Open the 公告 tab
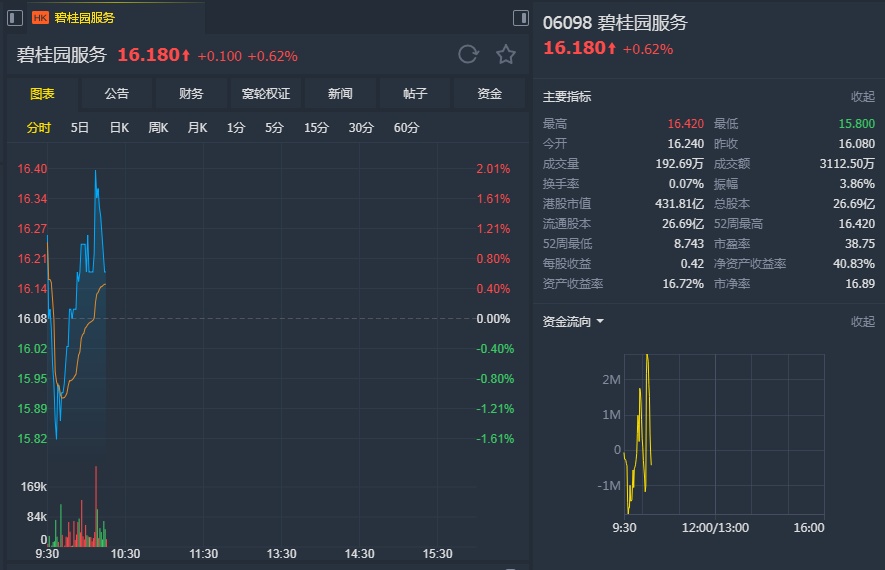The width and height of the screenshot is (885, 570). pyautogui.click(x=117, y=94)
